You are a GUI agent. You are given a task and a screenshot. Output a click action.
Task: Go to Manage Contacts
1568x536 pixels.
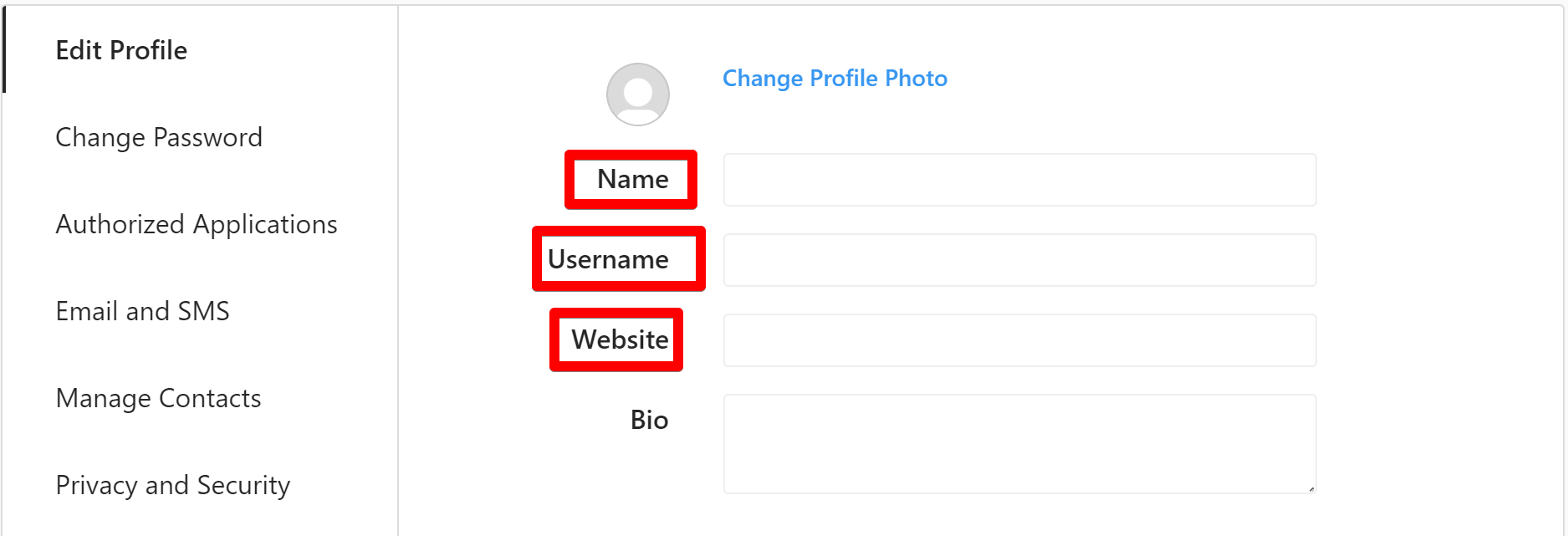(x=157, y=399)
